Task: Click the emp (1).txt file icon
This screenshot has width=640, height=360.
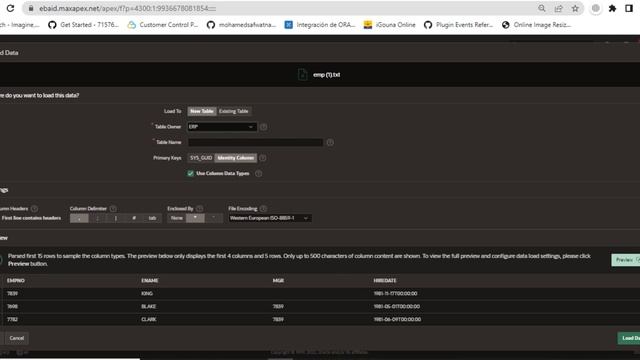Action: 302,75
